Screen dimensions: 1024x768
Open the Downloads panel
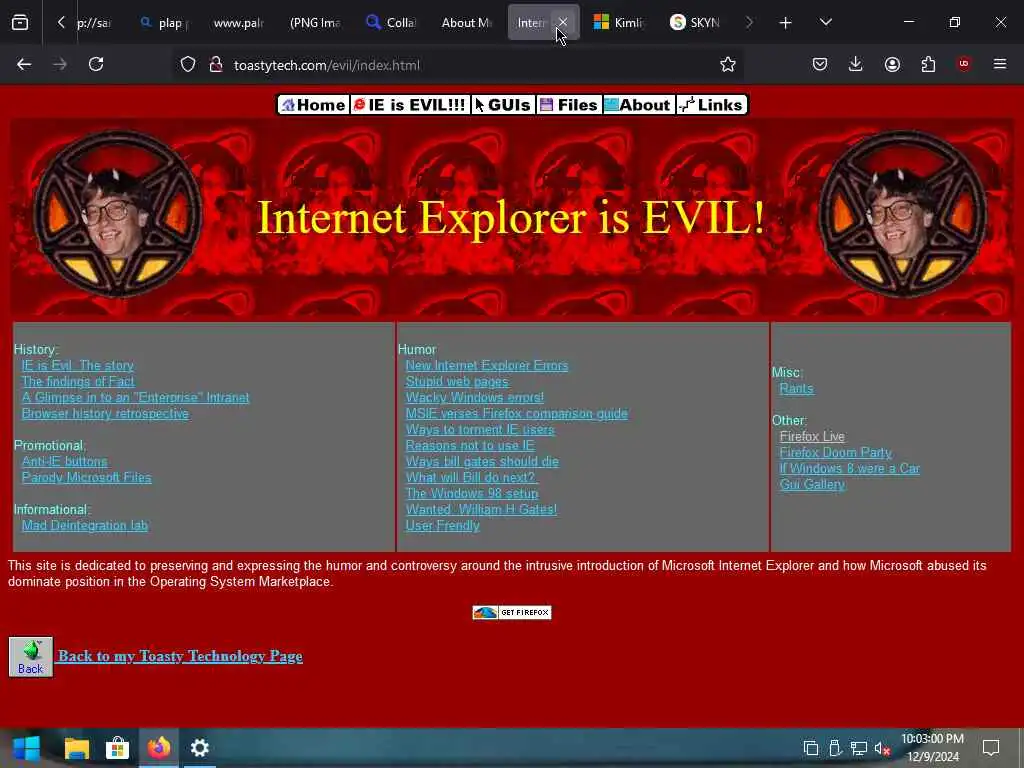tap(856, 64)
